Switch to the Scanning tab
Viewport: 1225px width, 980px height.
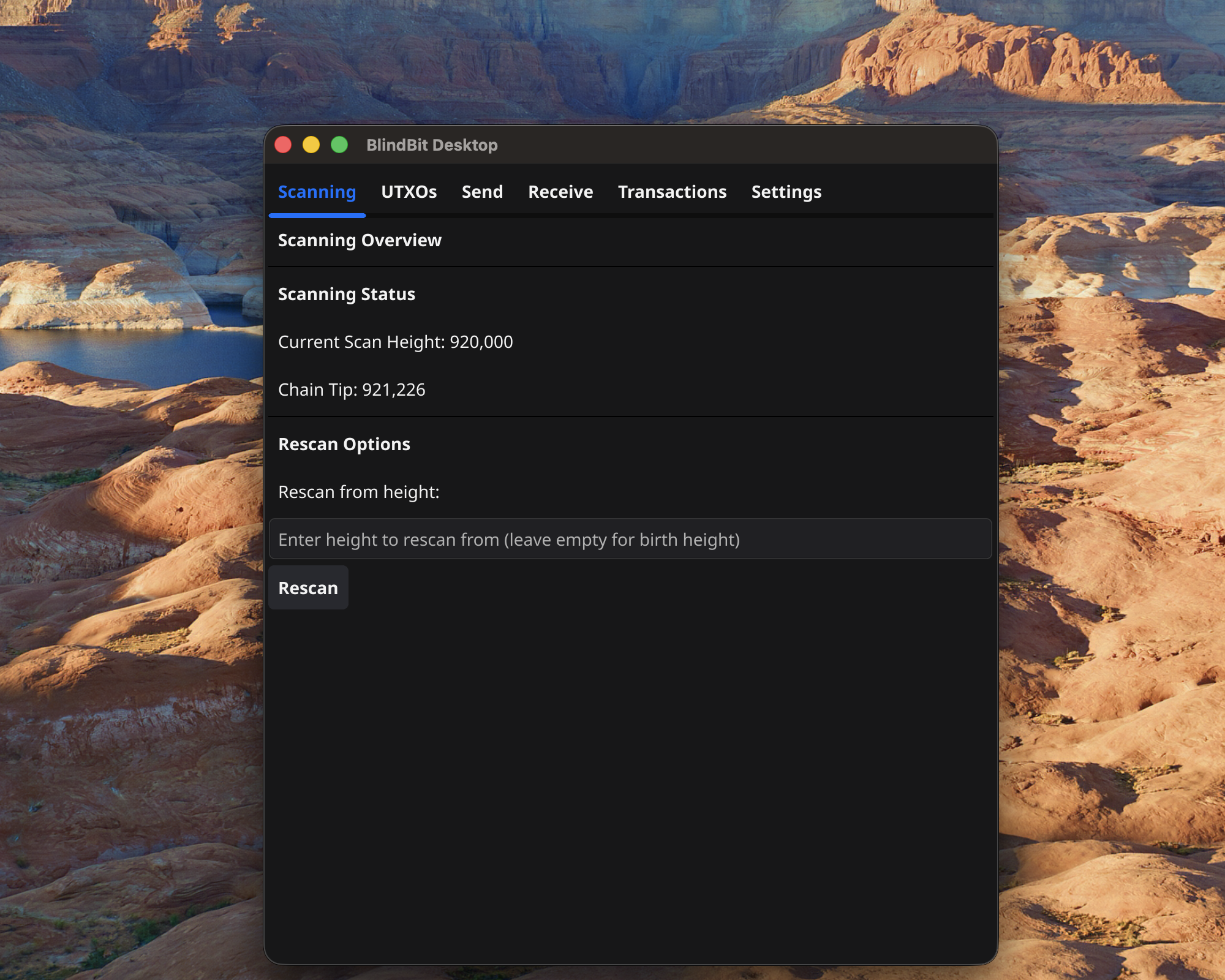(x=317, y=192)
